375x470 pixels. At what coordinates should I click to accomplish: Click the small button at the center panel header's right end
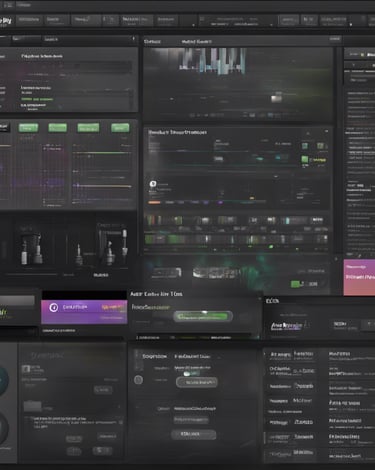pos(335,39)
